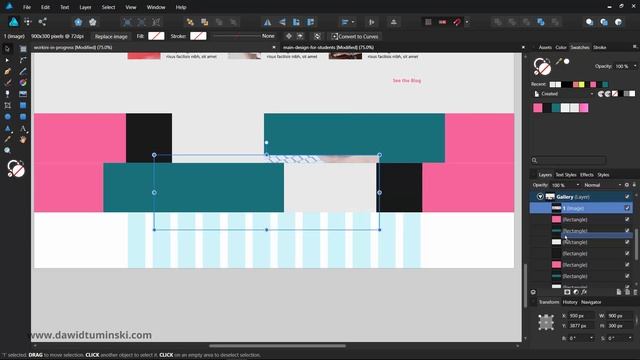The height and width of the screenshot is (360, 640).
Task: Pick the eyedropper in Swatches panel
Action: (x=558, y=61)
